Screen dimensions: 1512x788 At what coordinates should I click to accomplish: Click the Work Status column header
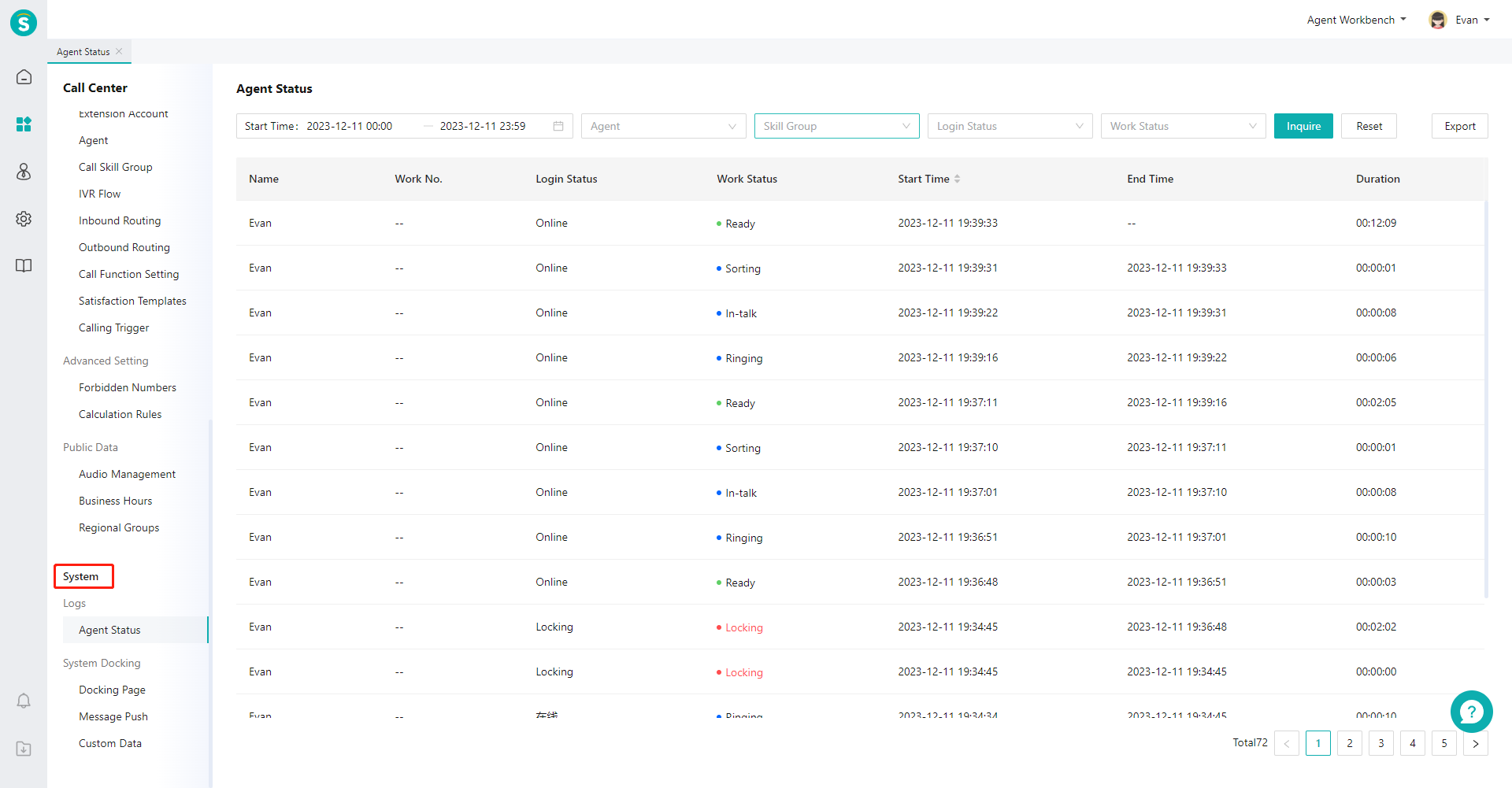747,179
